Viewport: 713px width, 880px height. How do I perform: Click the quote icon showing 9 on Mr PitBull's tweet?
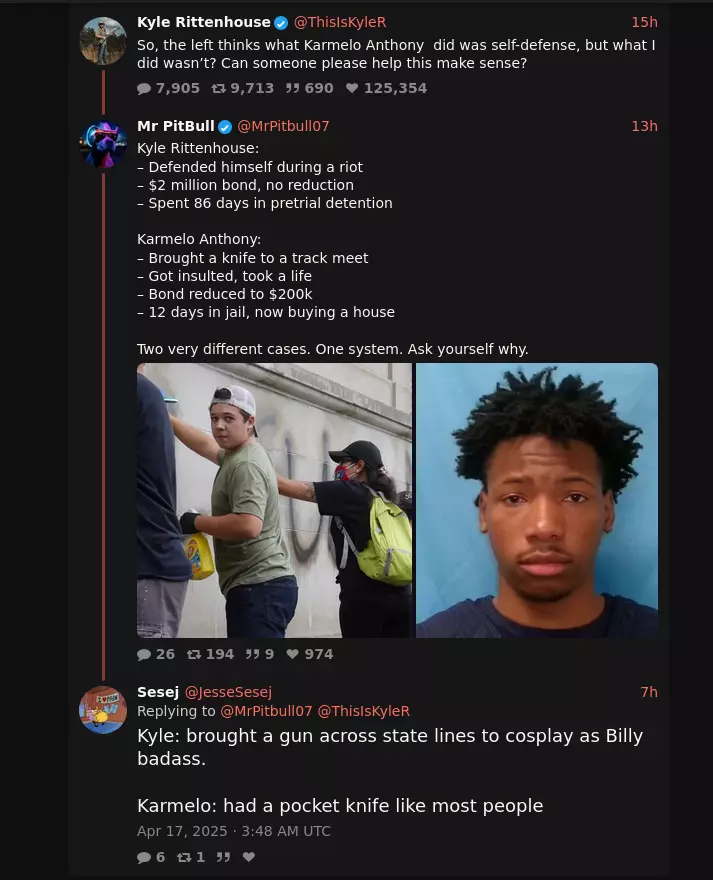(252, 654)
